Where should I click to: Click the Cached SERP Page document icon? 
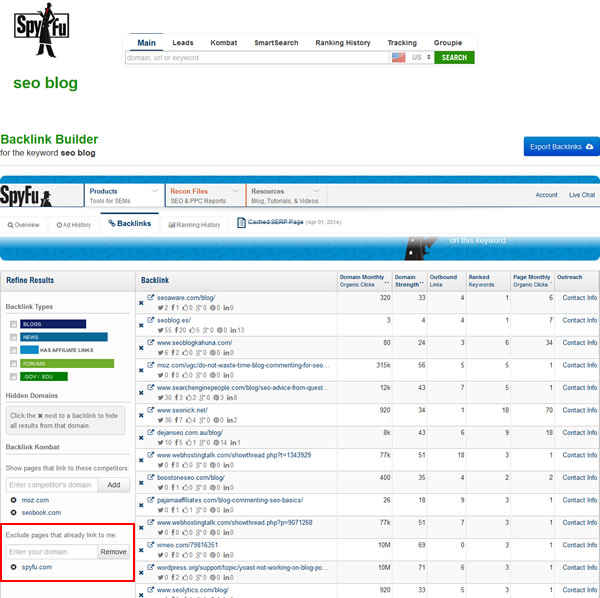pos(241,222)
